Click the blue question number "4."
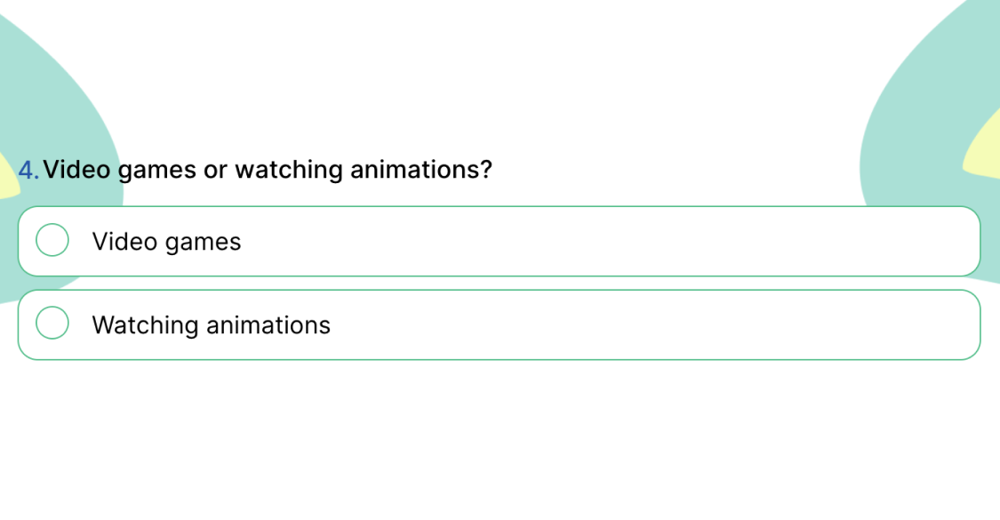Viewport: 1000px width, 520px height. click(28, 170)
